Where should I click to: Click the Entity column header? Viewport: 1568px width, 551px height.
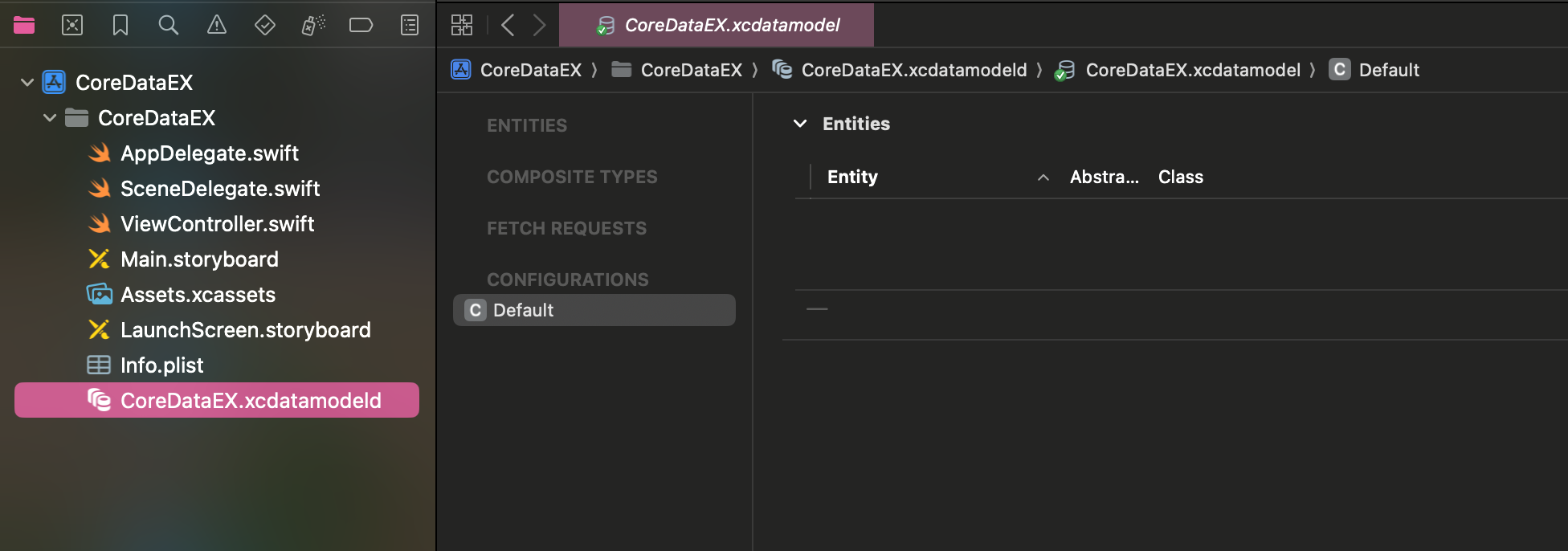click(x=852, y=177)
